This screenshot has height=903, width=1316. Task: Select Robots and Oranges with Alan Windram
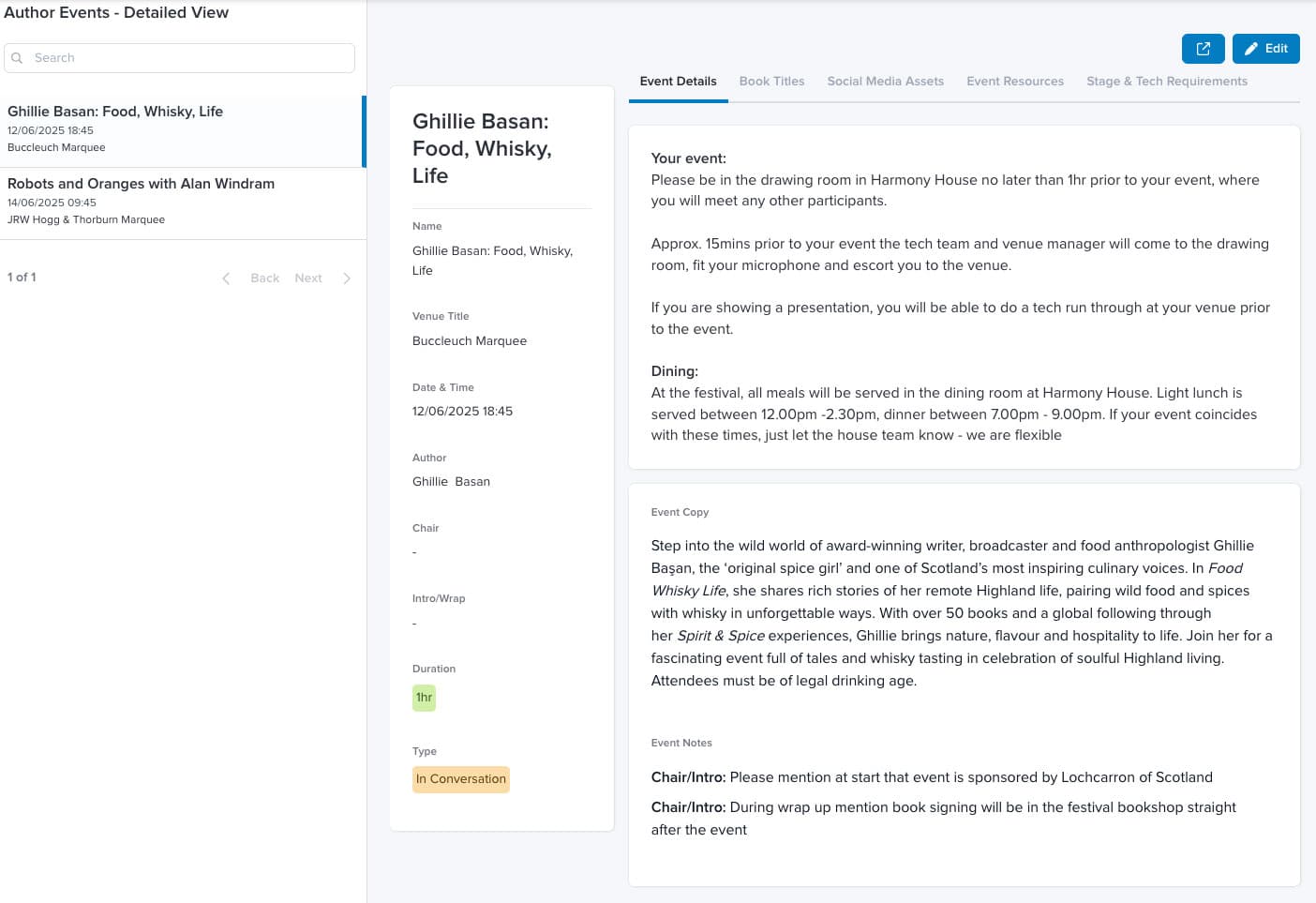tap(182, 203)
